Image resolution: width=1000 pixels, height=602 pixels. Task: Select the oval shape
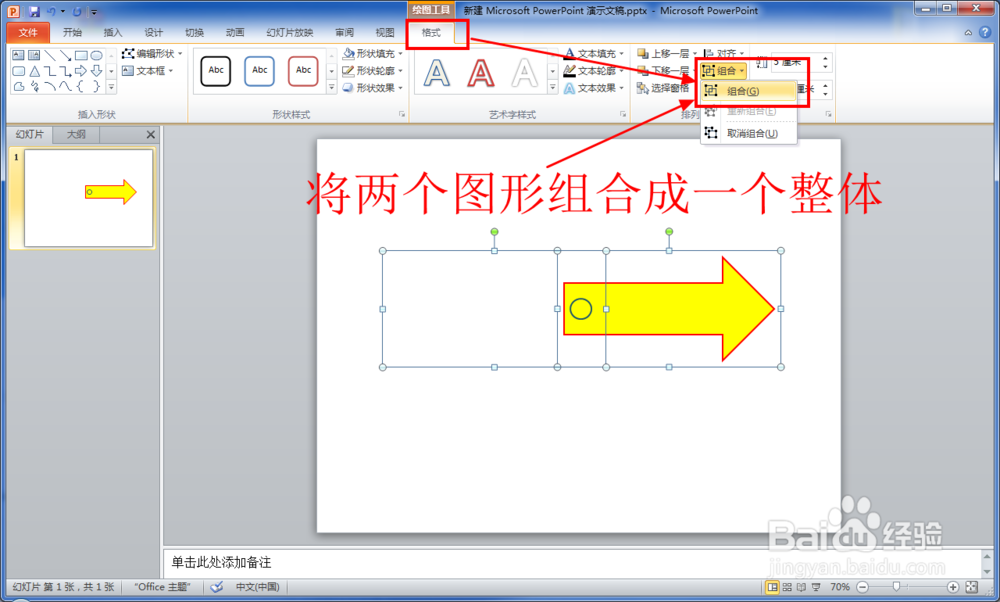tap(96, 55)
